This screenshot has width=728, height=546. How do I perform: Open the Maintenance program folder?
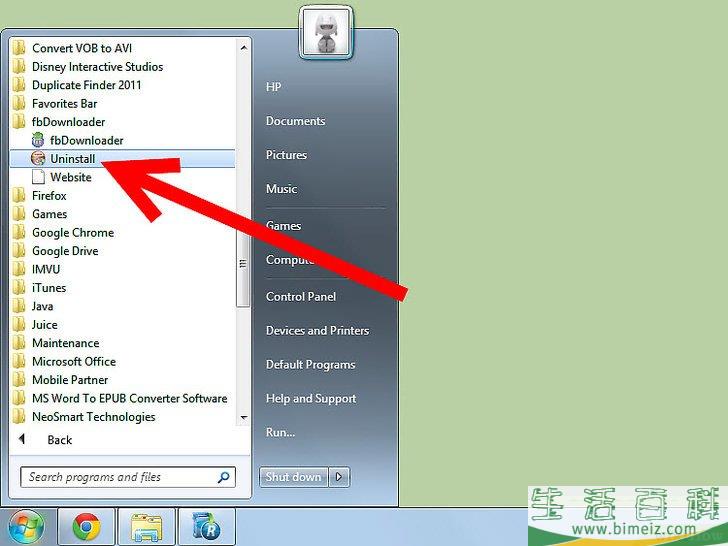click(65, 343)
